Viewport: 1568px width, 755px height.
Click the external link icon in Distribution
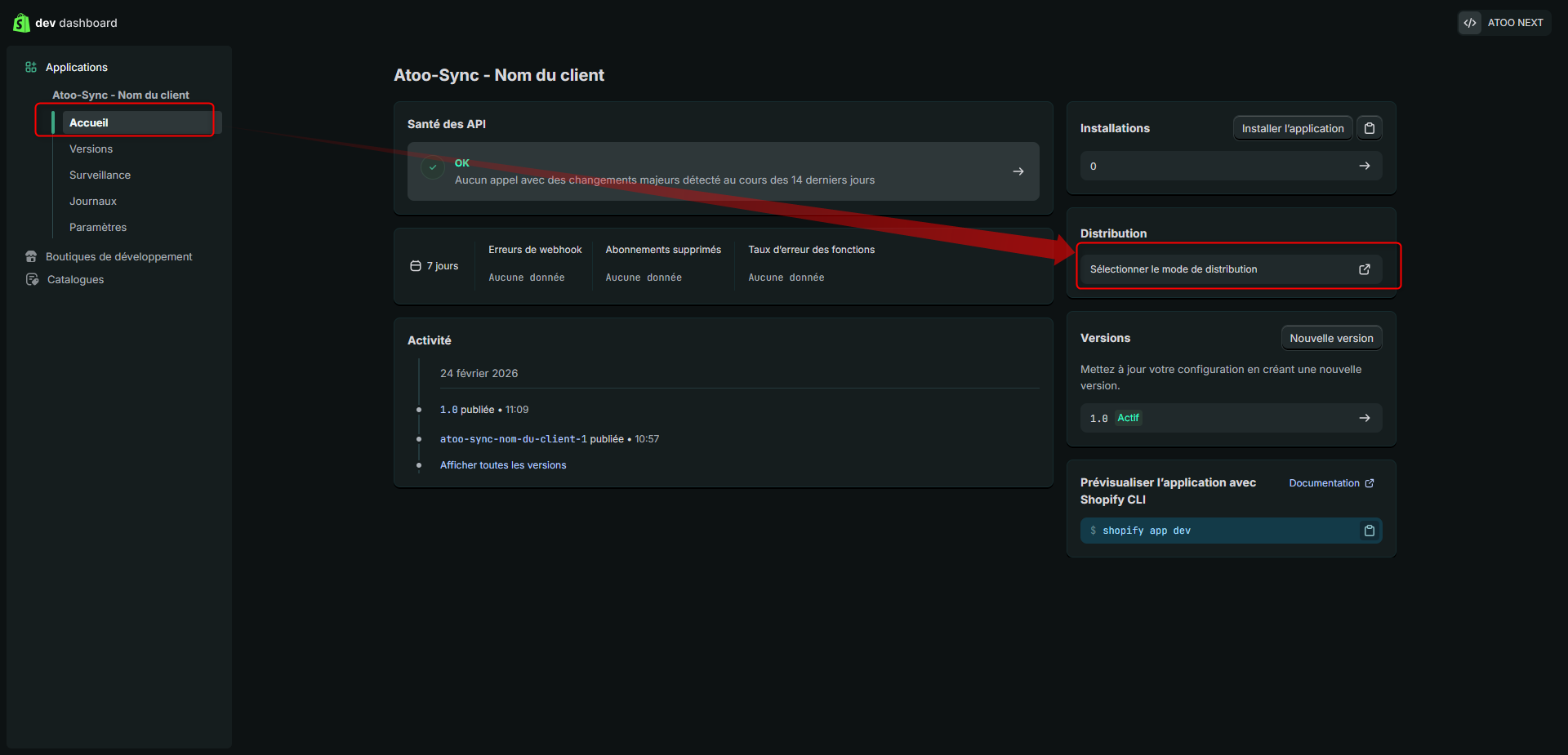tap(1365, 269)
